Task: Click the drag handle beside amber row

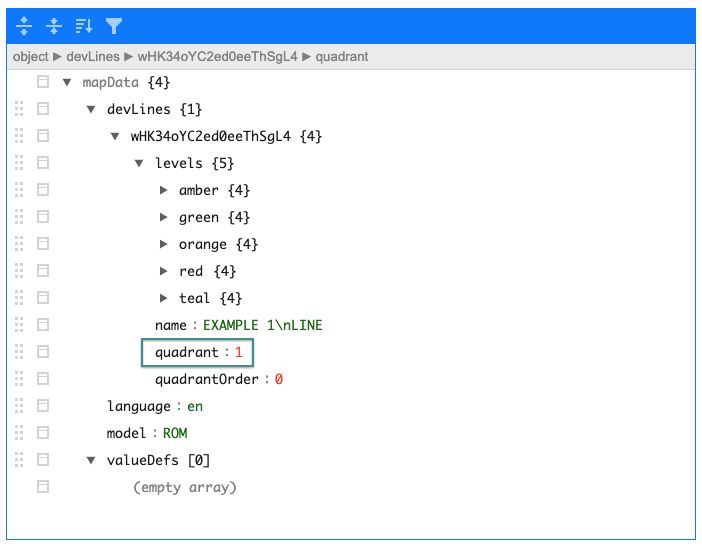Action: pos(19,190)
